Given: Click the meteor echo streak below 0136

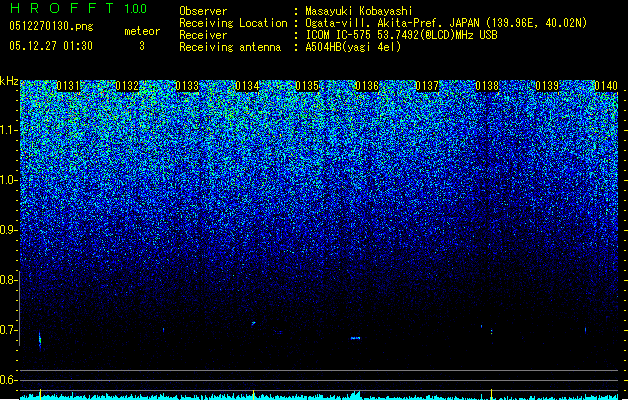Looking at the screenshot, I should click(x=355, y=338).
